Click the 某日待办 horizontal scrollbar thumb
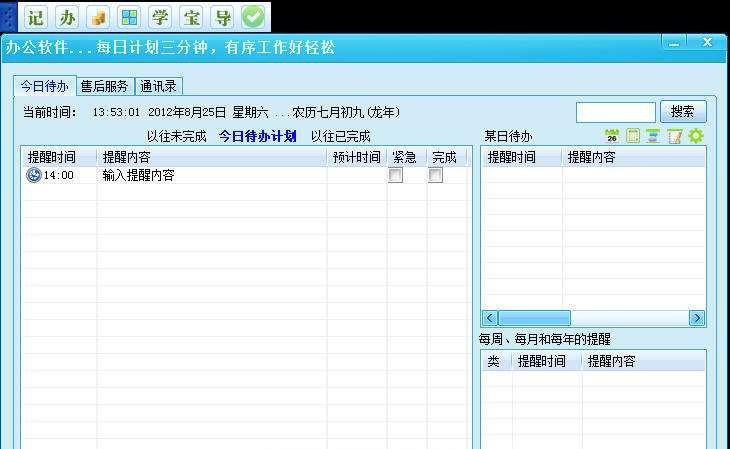 534,318
